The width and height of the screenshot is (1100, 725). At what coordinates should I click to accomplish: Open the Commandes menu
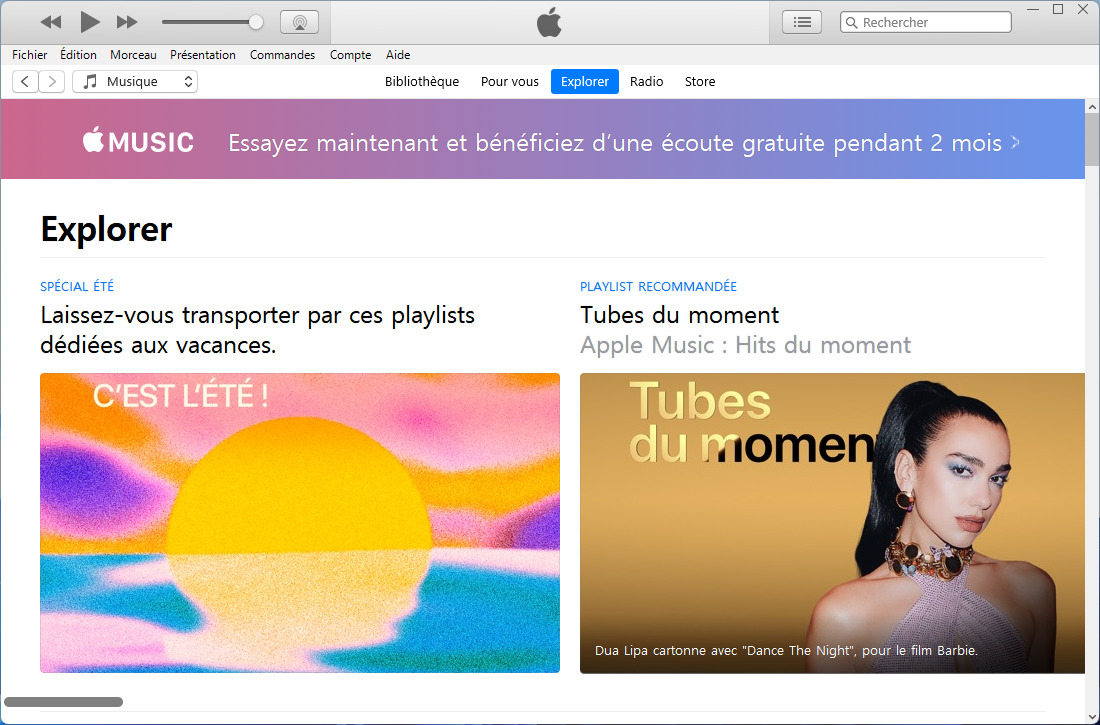pyautogui.click(x=282, y=55)
